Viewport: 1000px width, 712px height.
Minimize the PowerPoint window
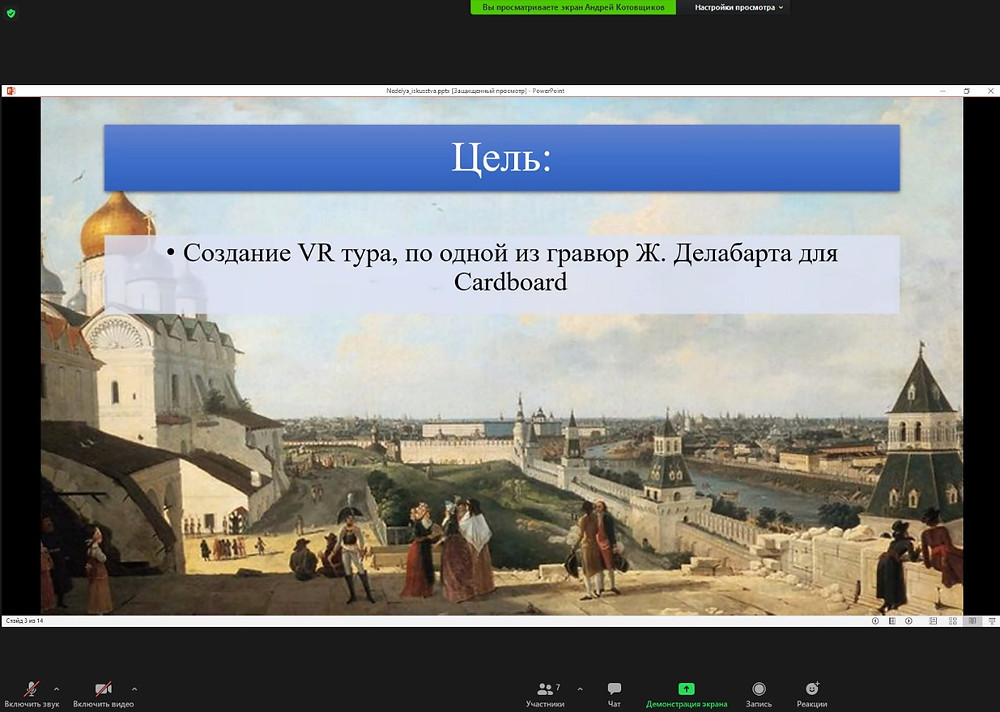[943, 91]
